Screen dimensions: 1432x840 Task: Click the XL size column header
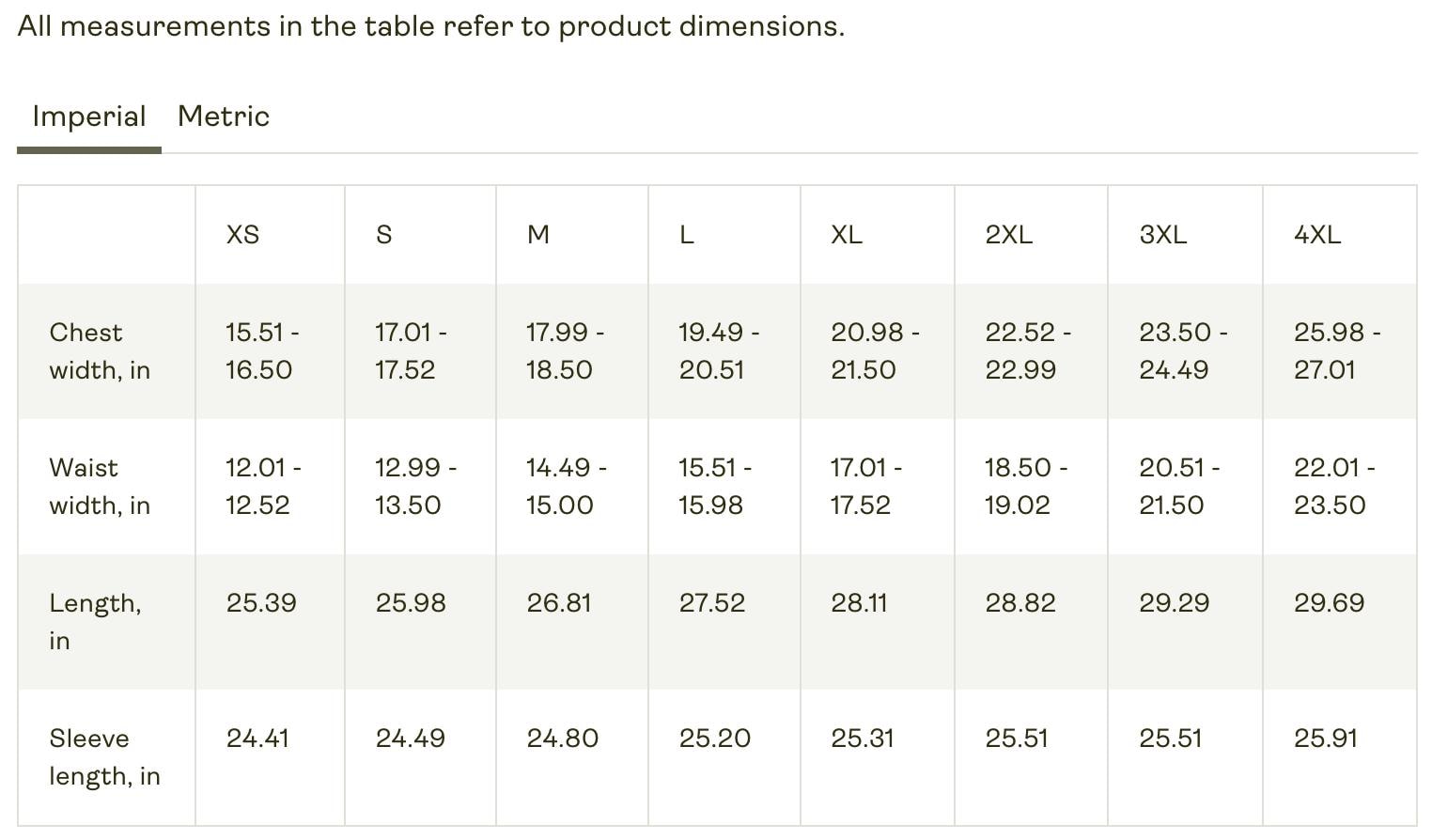coord(845,235)
